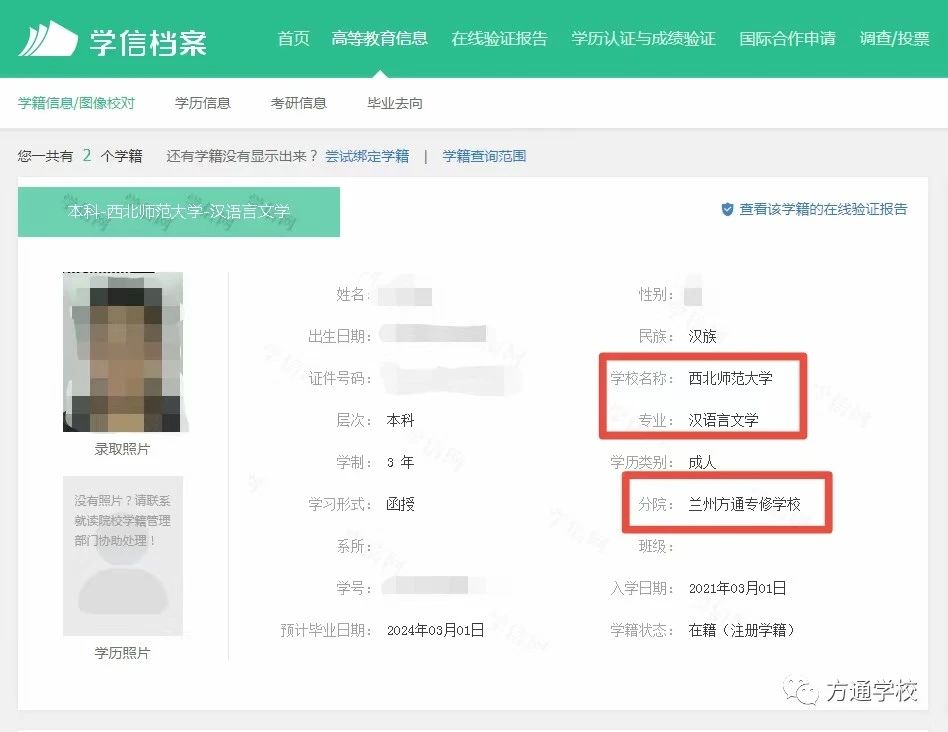Viewport: 948px width, 732px height.
Task: Click the 学信档案 logo icon
Action: click(x=48, y=39)
